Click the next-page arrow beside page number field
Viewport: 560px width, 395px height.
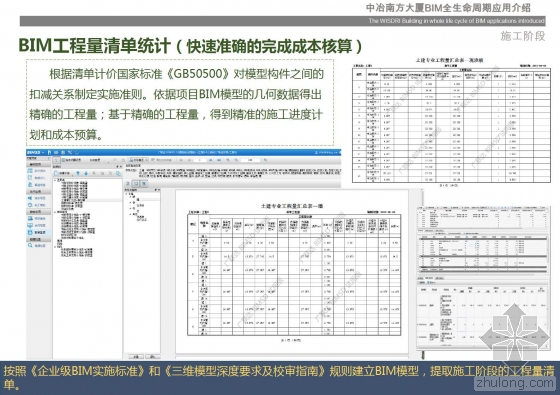pos(211,160)
